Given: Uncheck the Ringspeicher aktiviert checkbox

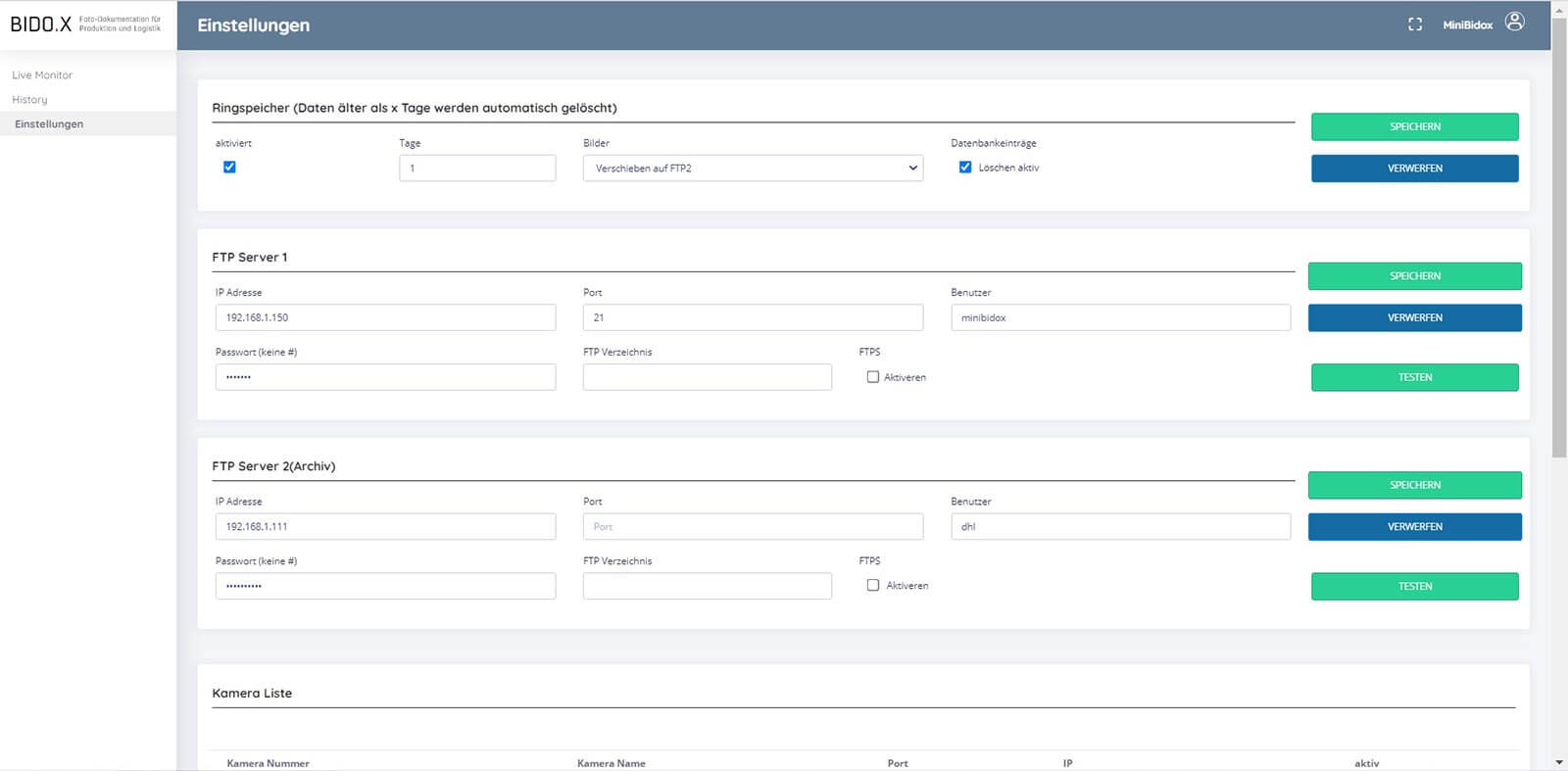Looking at the screenshot, I should tap(229, 168).
